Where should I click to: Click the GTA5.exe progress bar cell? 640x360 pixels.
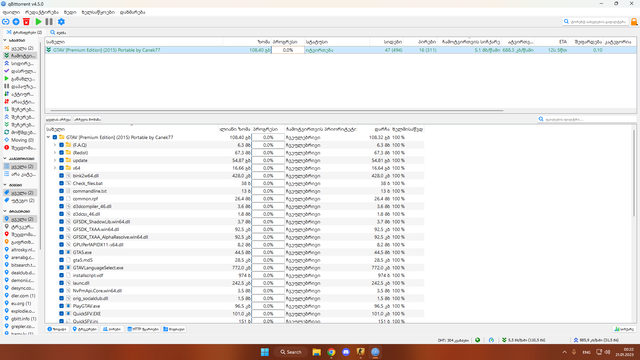268,252
